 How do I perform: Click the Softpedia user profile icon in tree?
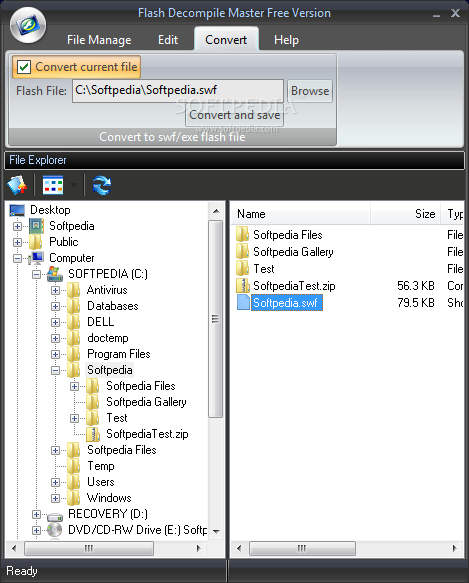click(x=36, y=226)
